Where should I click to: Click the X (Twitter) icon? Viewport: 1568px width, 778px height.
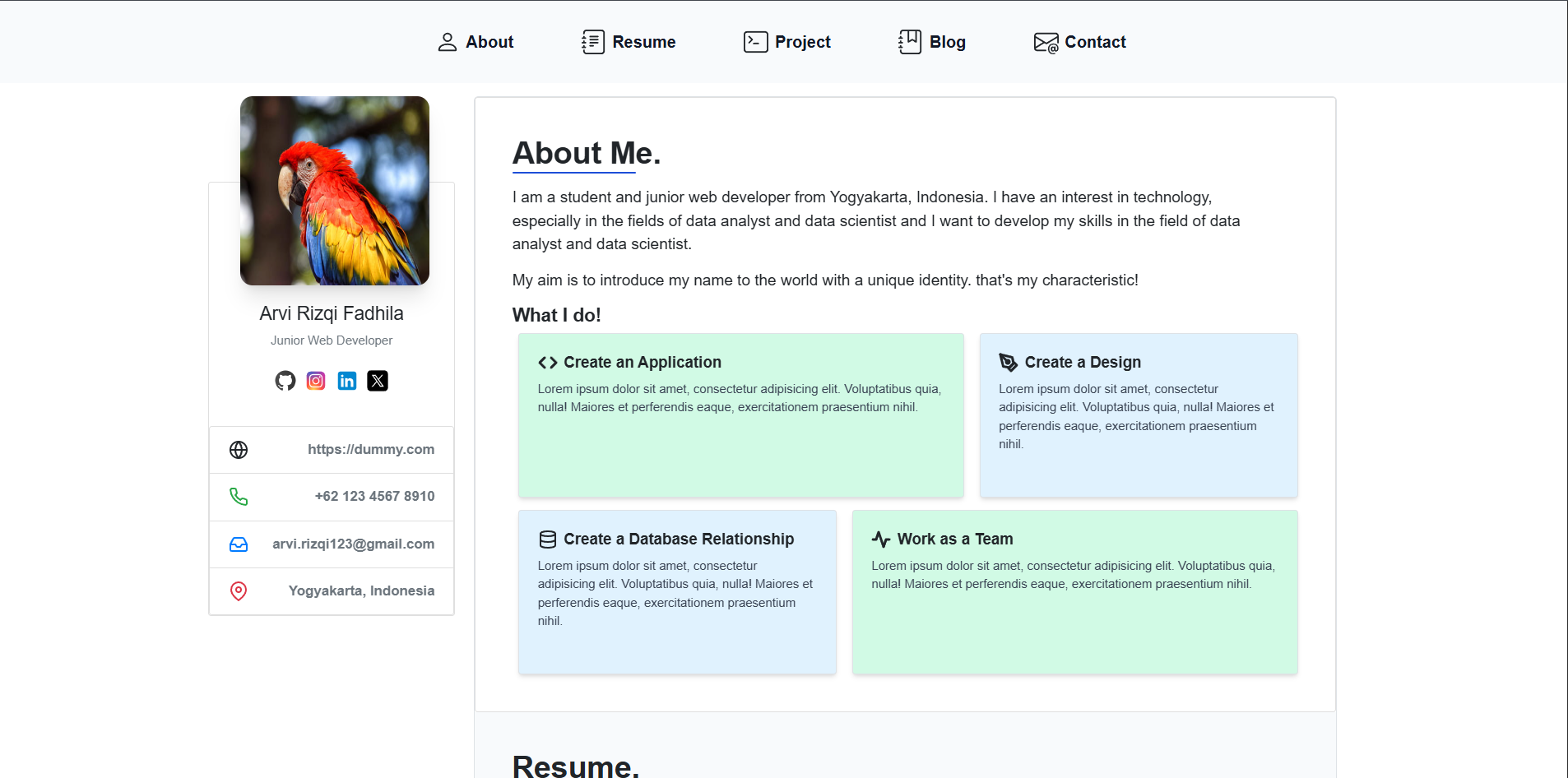(378, 381)
